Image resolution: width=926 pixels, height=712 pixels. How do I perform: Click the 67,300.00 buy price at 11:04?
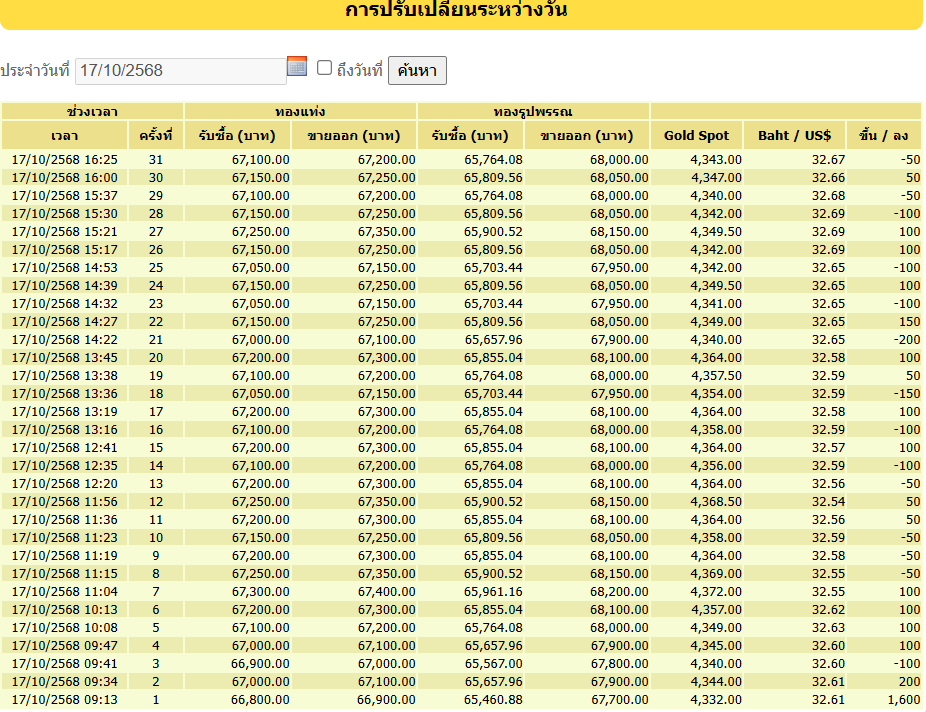(260, 592)
